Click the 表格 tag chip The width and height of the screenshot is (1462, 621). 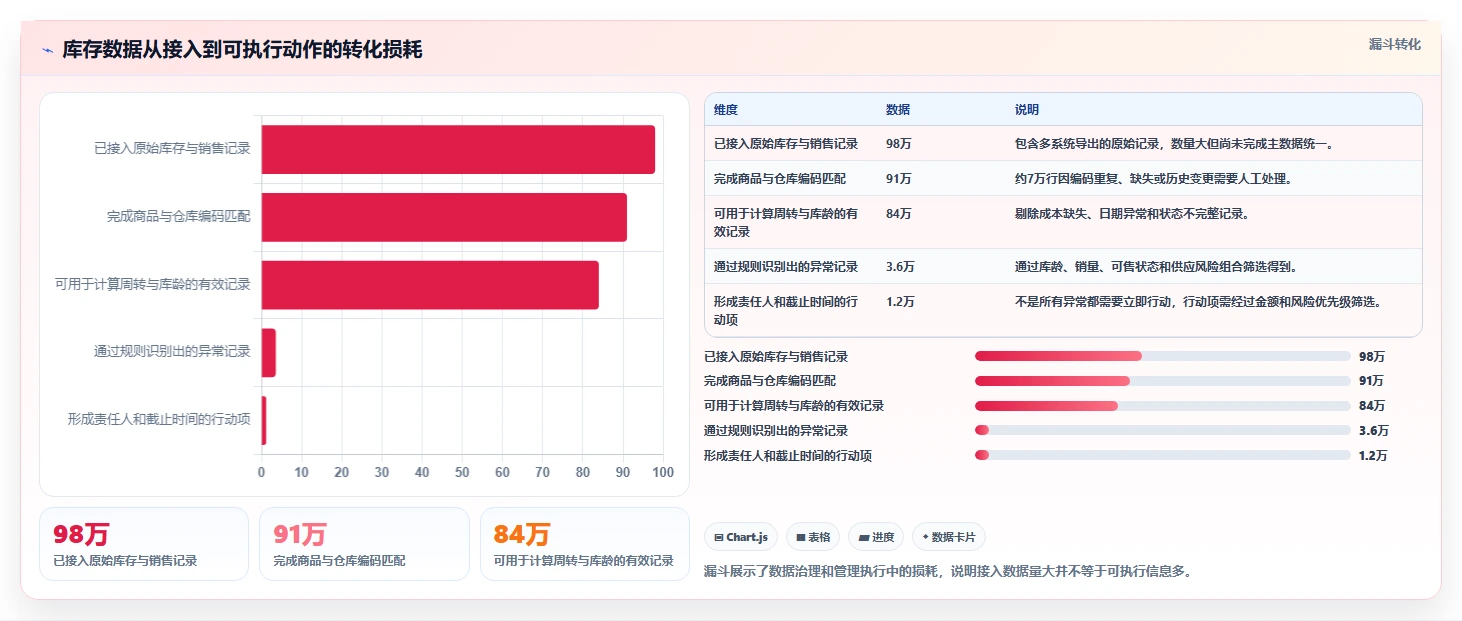point(813,537)
